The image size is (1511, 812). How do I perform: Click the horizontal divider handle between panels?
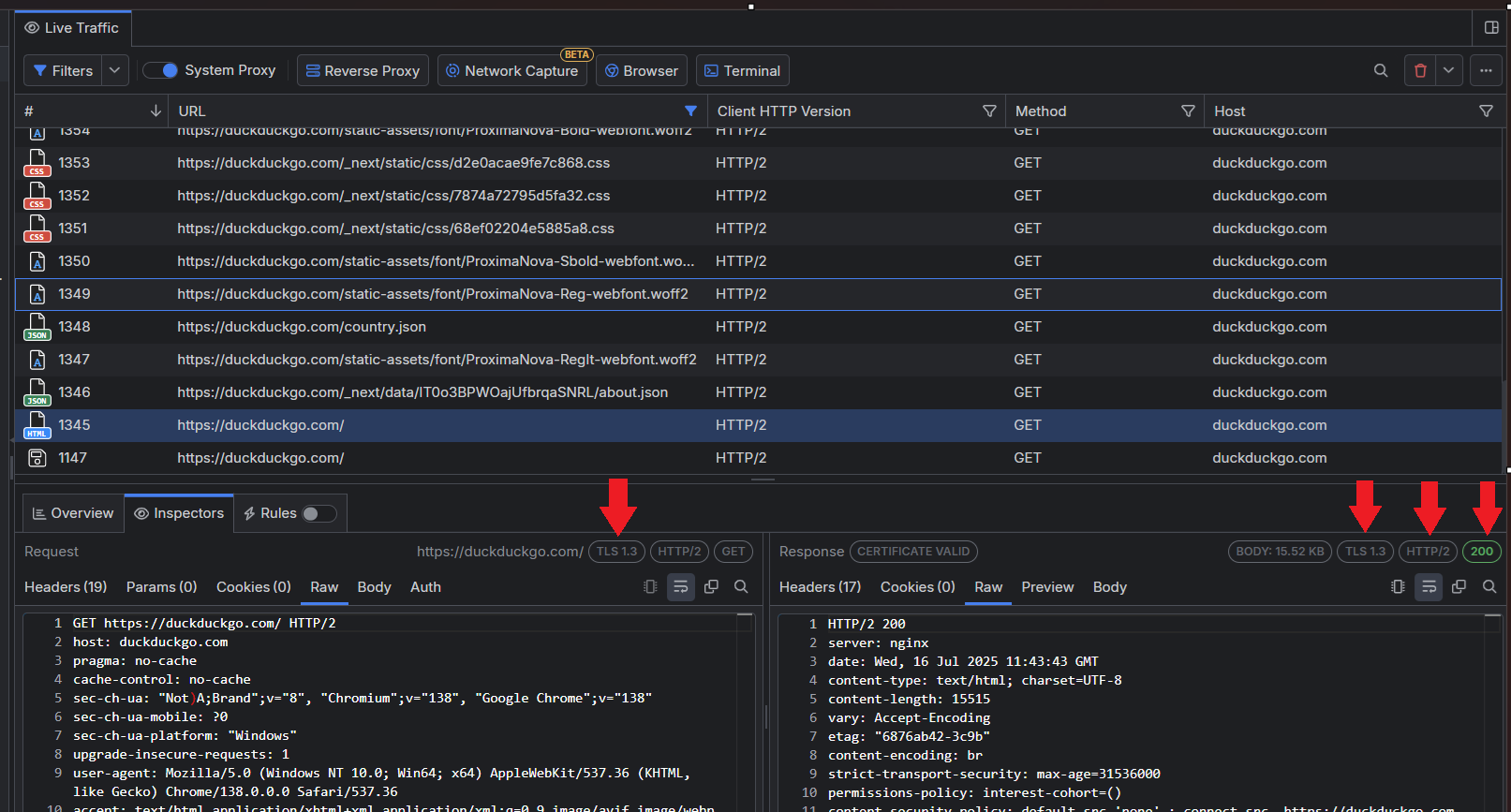763,480
